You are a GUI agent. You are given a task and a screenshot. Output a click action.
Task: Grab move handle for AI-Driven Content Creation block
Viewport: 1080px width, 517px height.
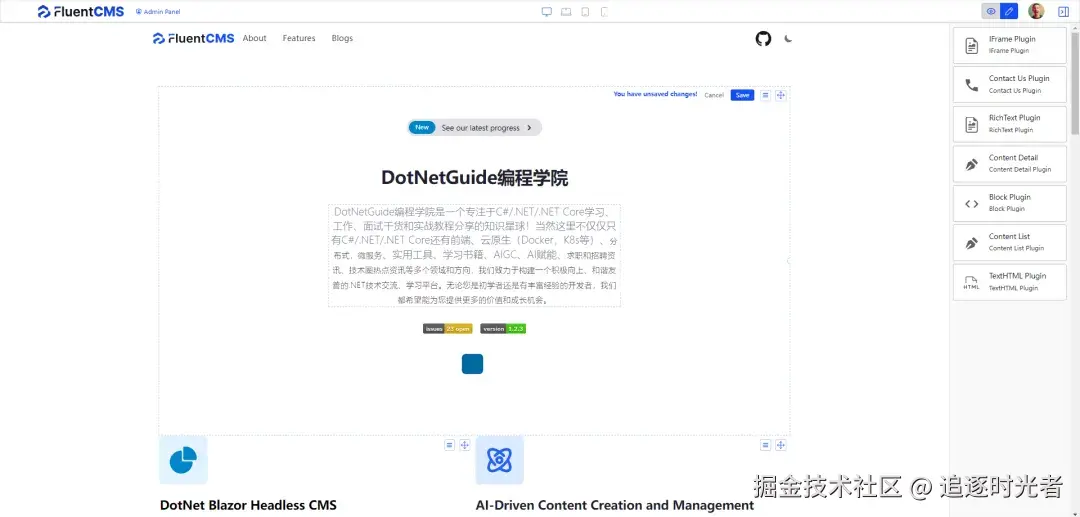(780, 445)
